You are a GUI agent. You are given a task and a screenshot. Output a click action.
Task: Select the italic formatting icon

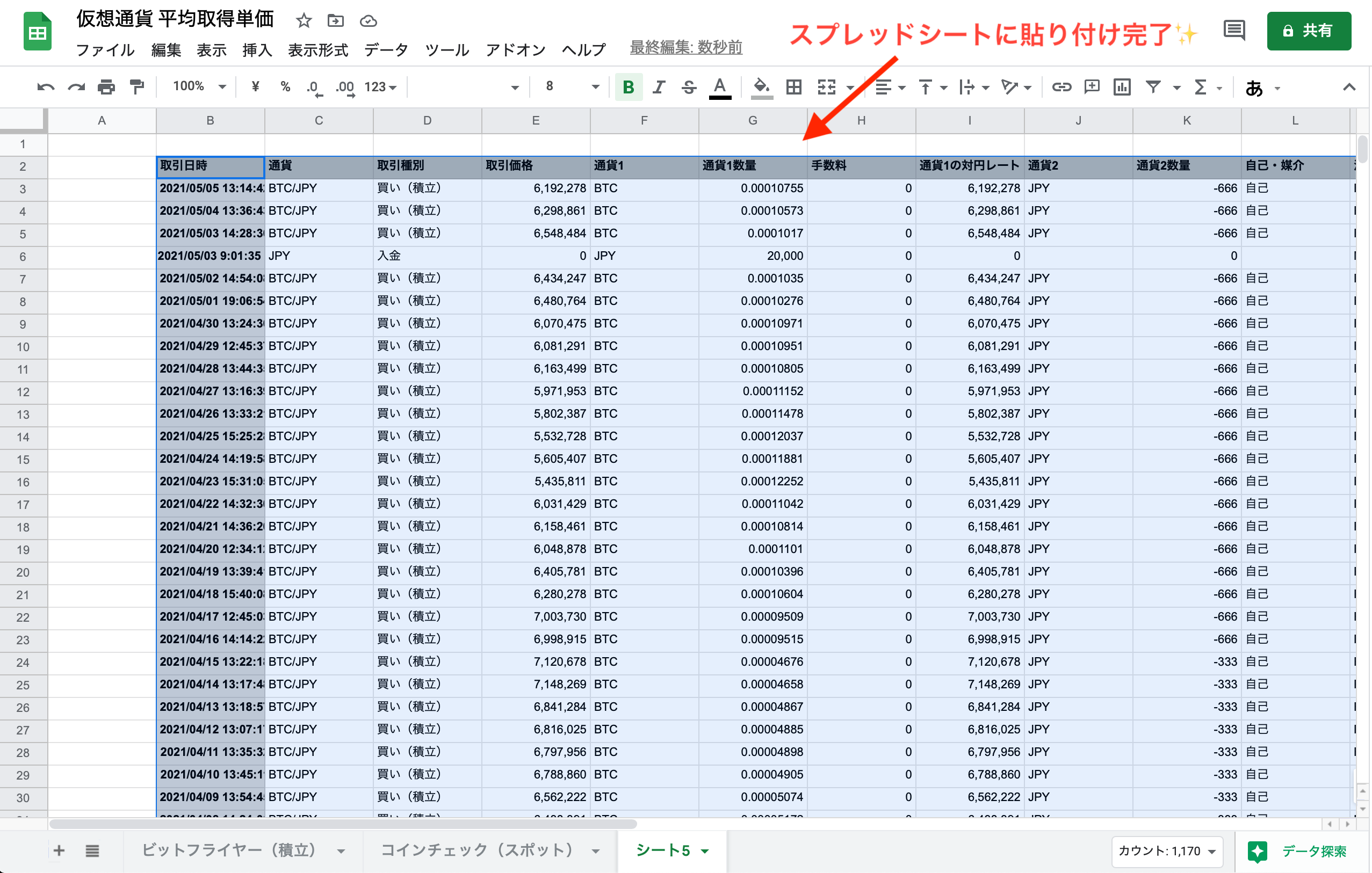(x=659, y=87)
